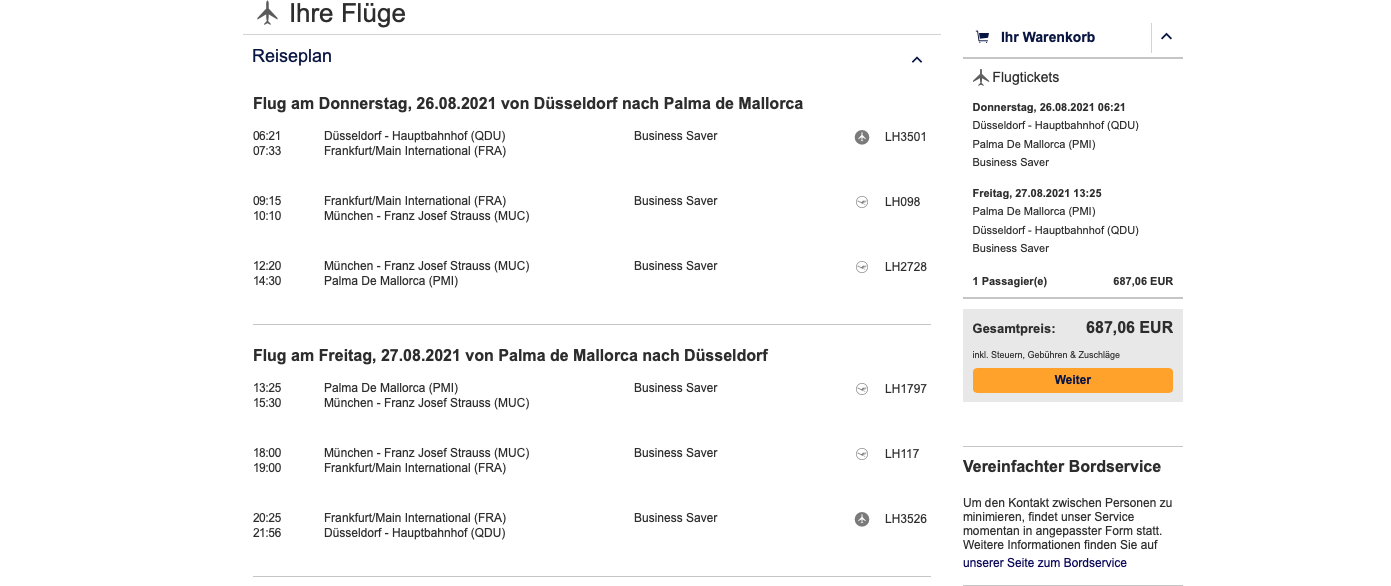This screenshot has width=1391, height=586.
Task: Open the 'unserer Seite zum Bordservice' link
Action: coord(1044,563)
